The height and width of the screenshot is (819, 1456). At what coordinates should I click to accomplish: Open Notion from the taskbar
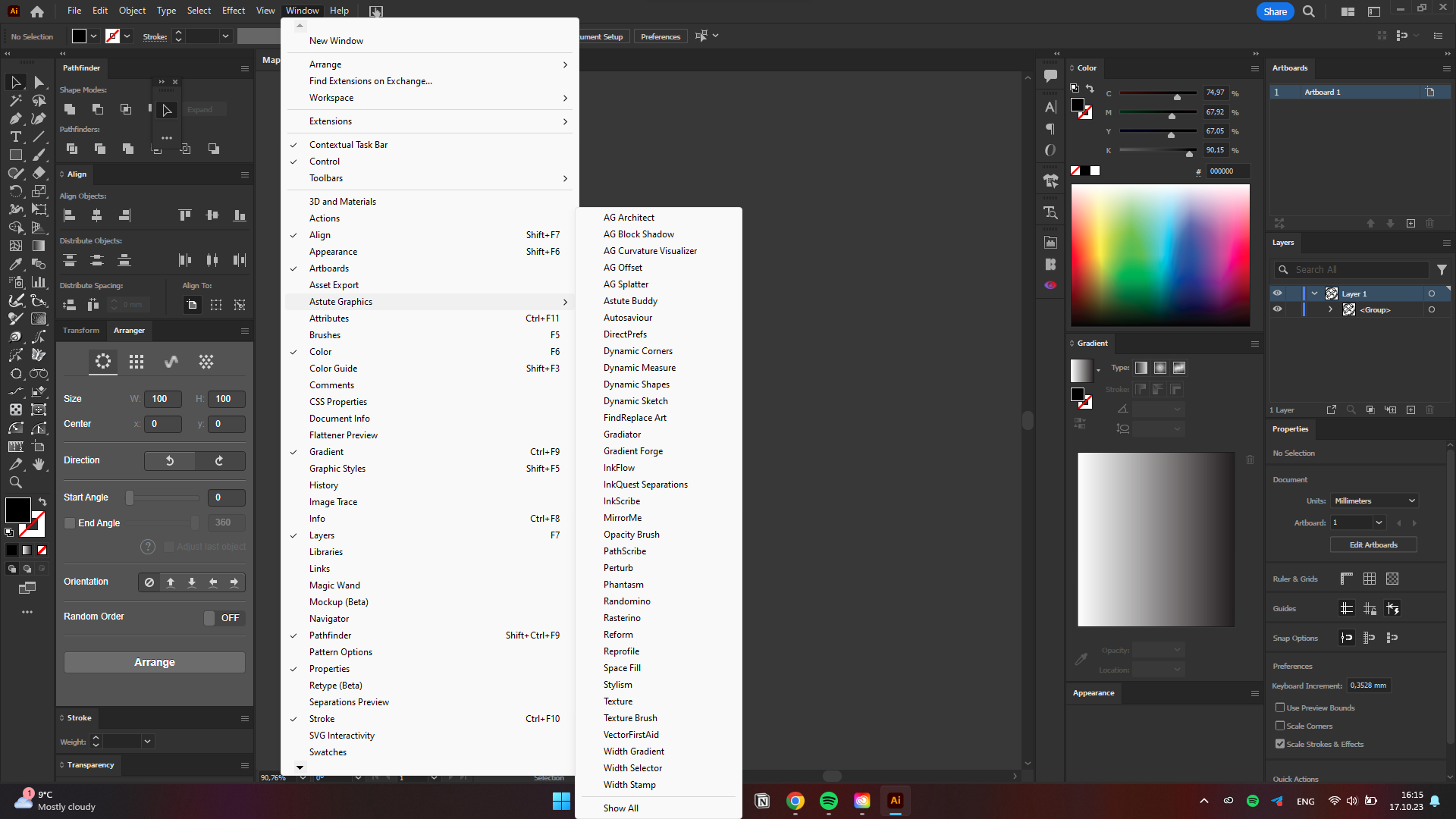(x=762, y=801)
